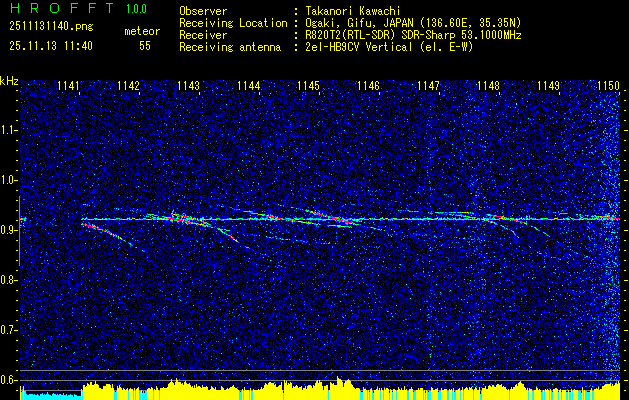Click the Receiving Location field label
Viewport: 629px width, 400px height.
pyautogui.click(x=233, y=23)
